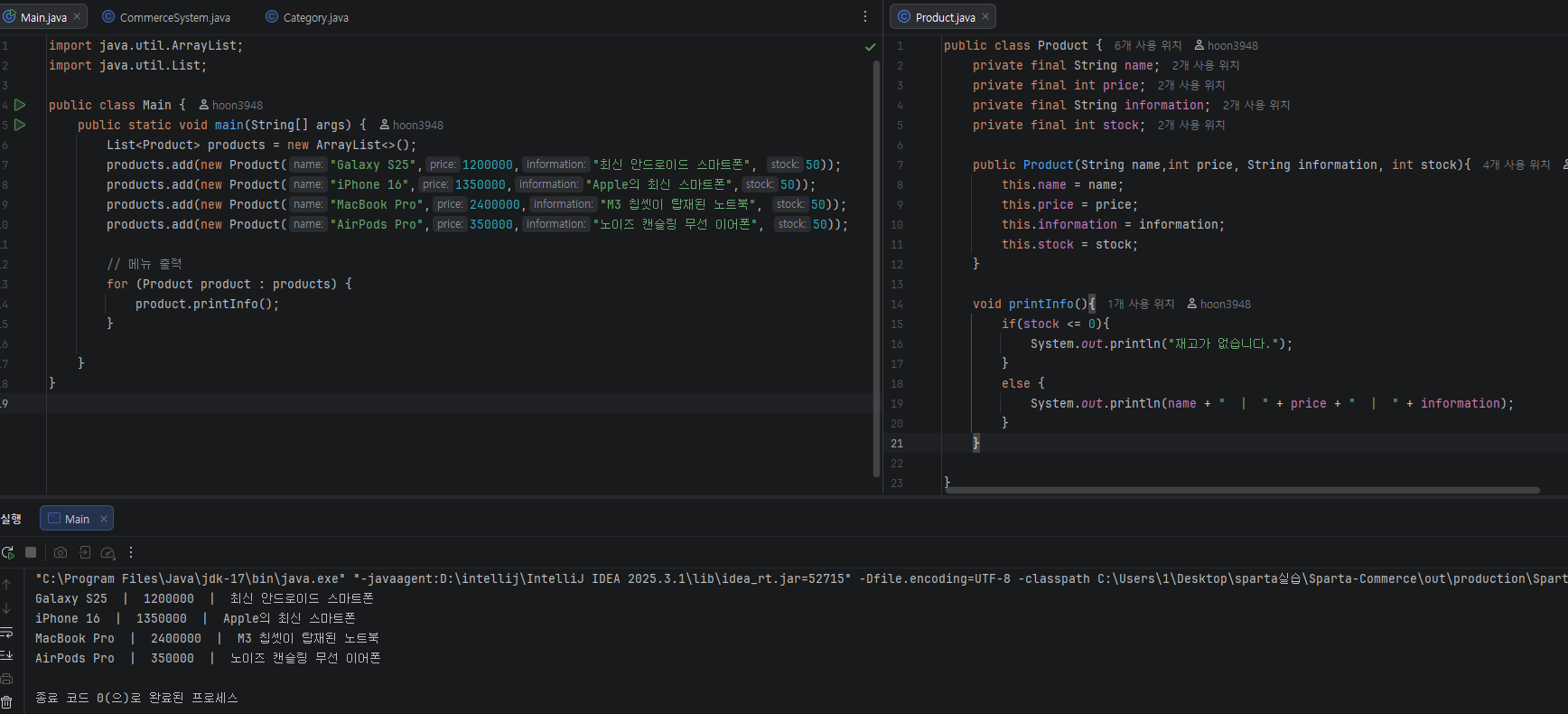Click console line starting with AirPods Pro
The width and height of the screenshot is (1568, 714).
coord(208,658)
